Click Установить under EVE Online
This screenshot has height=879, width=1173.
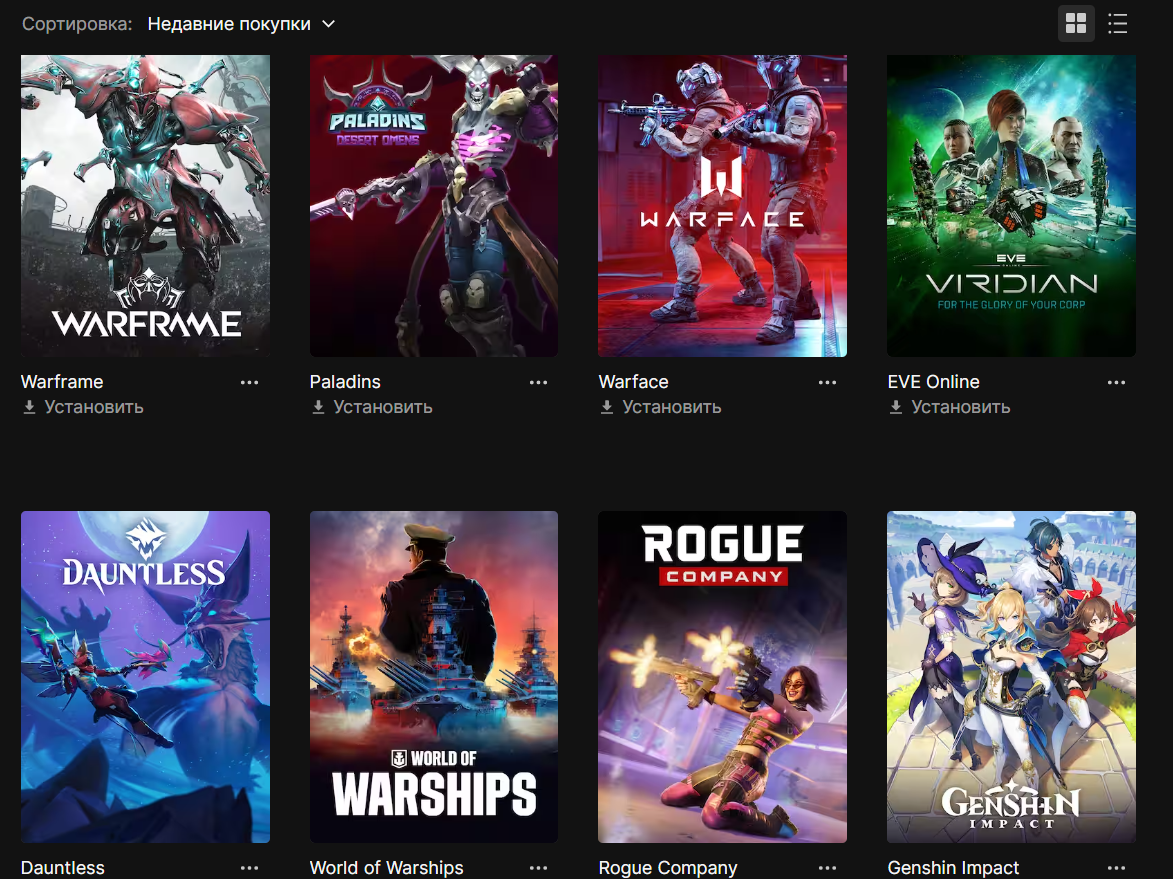tap(949, 407)
